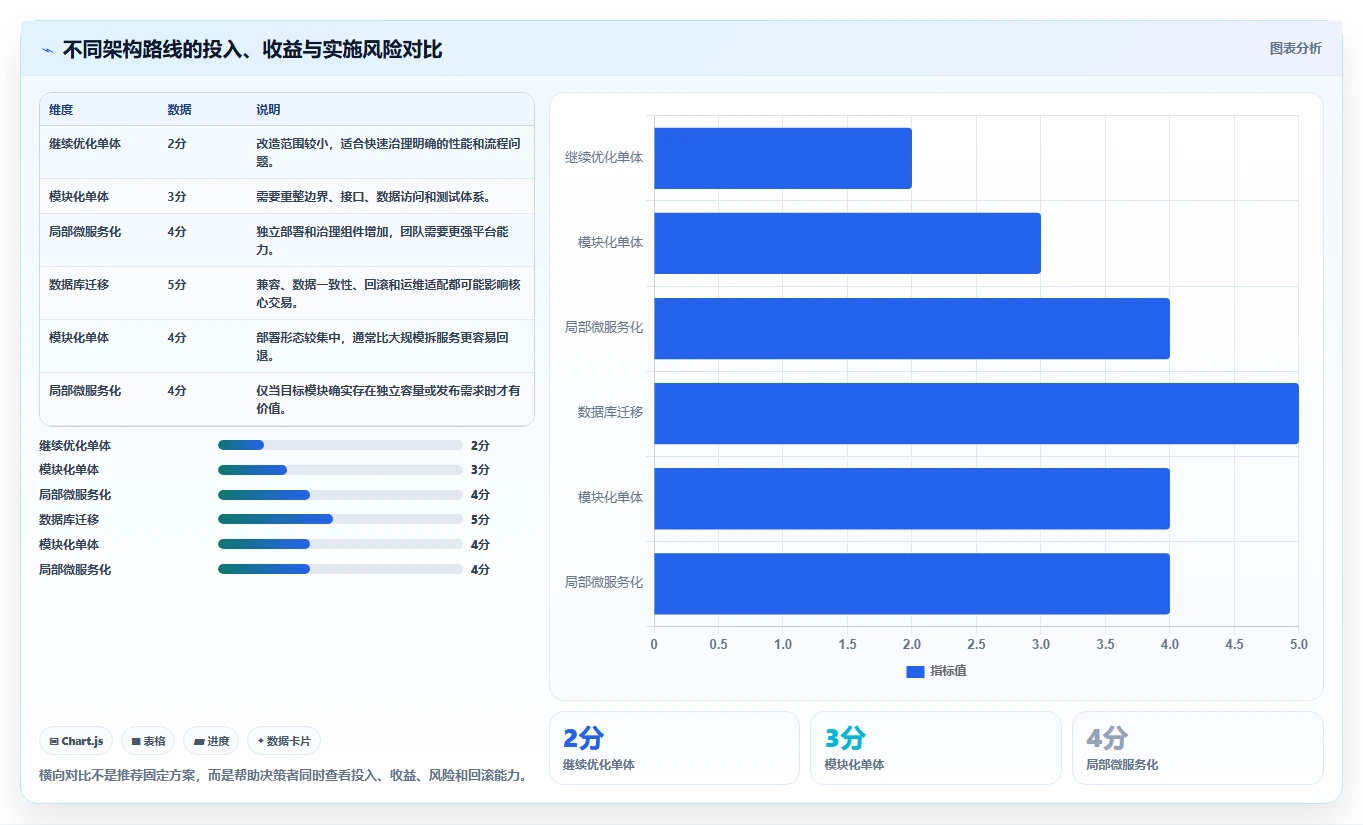Click the description starting 独立部署和治理组件增加

[384, 240]
